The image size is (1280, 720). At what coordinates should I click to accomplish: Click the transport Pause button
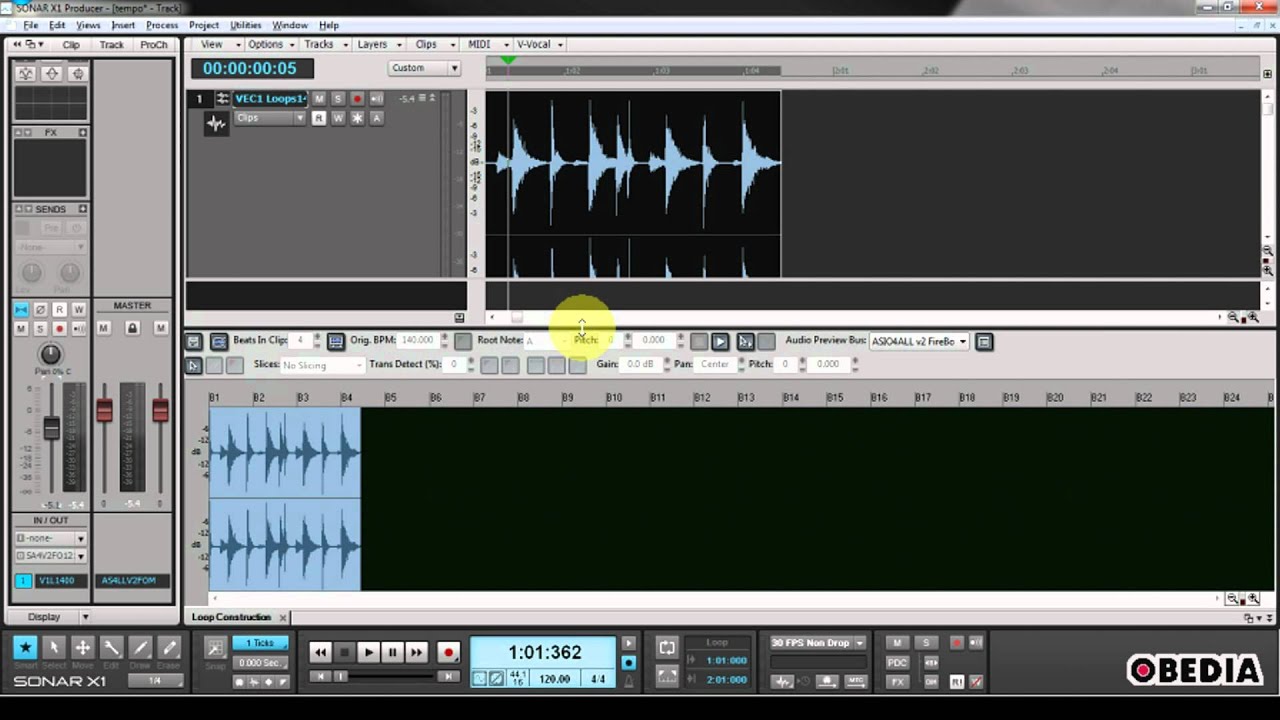tap(392, 652)
